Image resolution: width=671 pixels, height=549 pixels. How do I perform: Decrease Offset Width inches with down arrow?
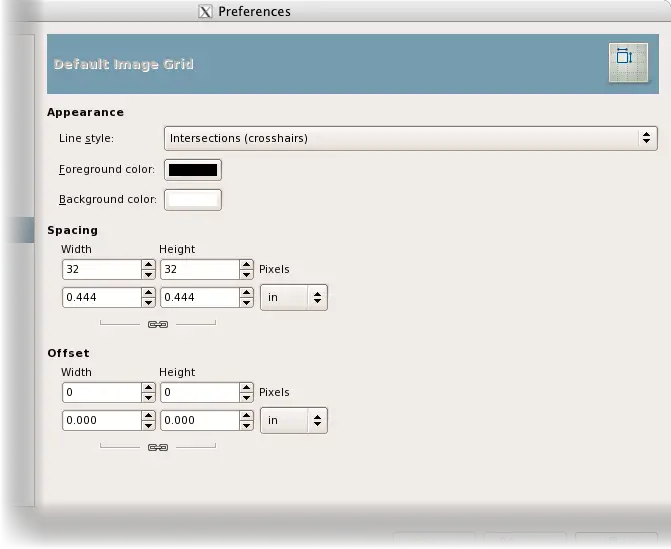click(x=149, y=425)
